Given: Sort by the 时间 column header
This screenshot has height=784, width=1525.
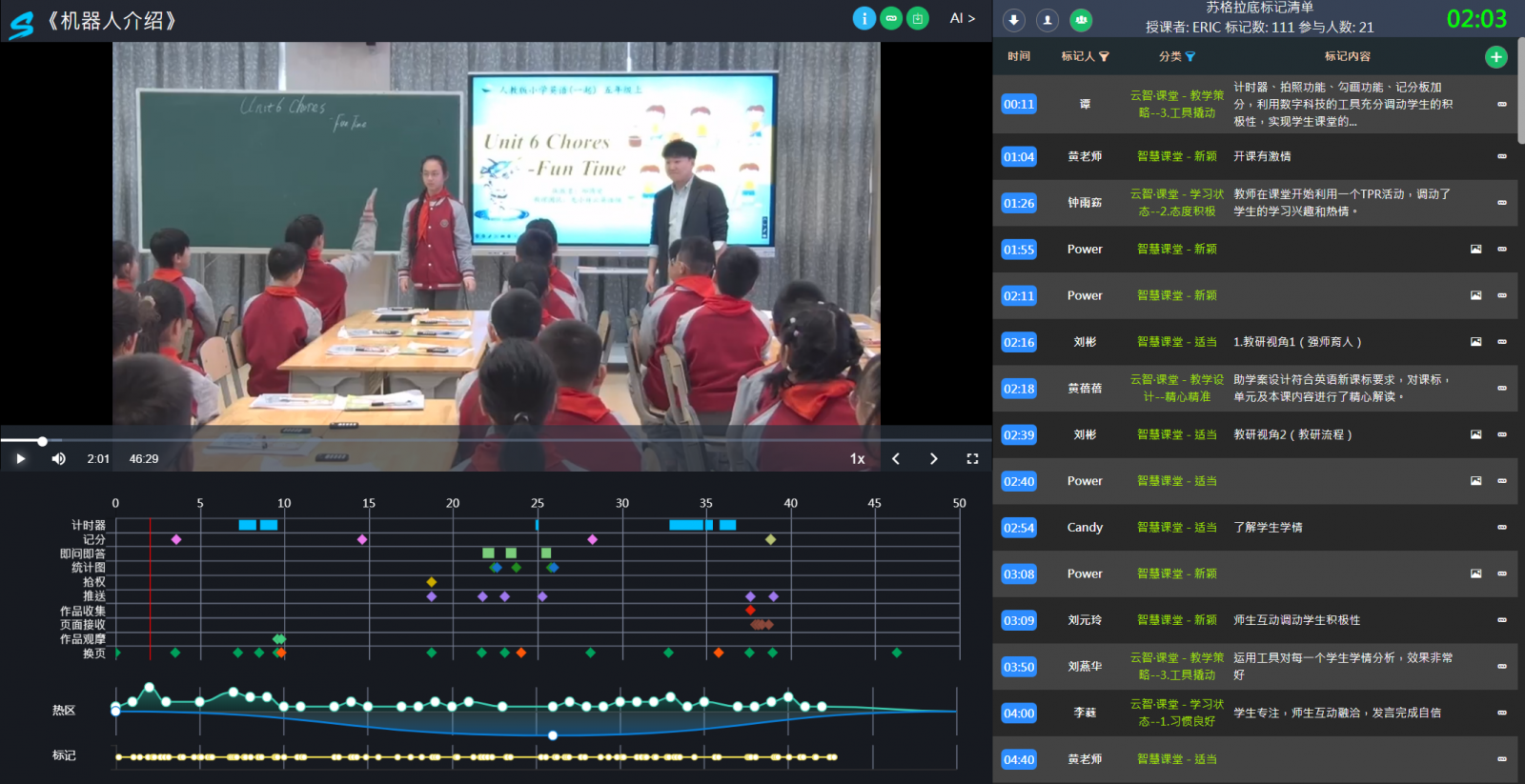Looking at the screenshot, I should (1018, 56).
